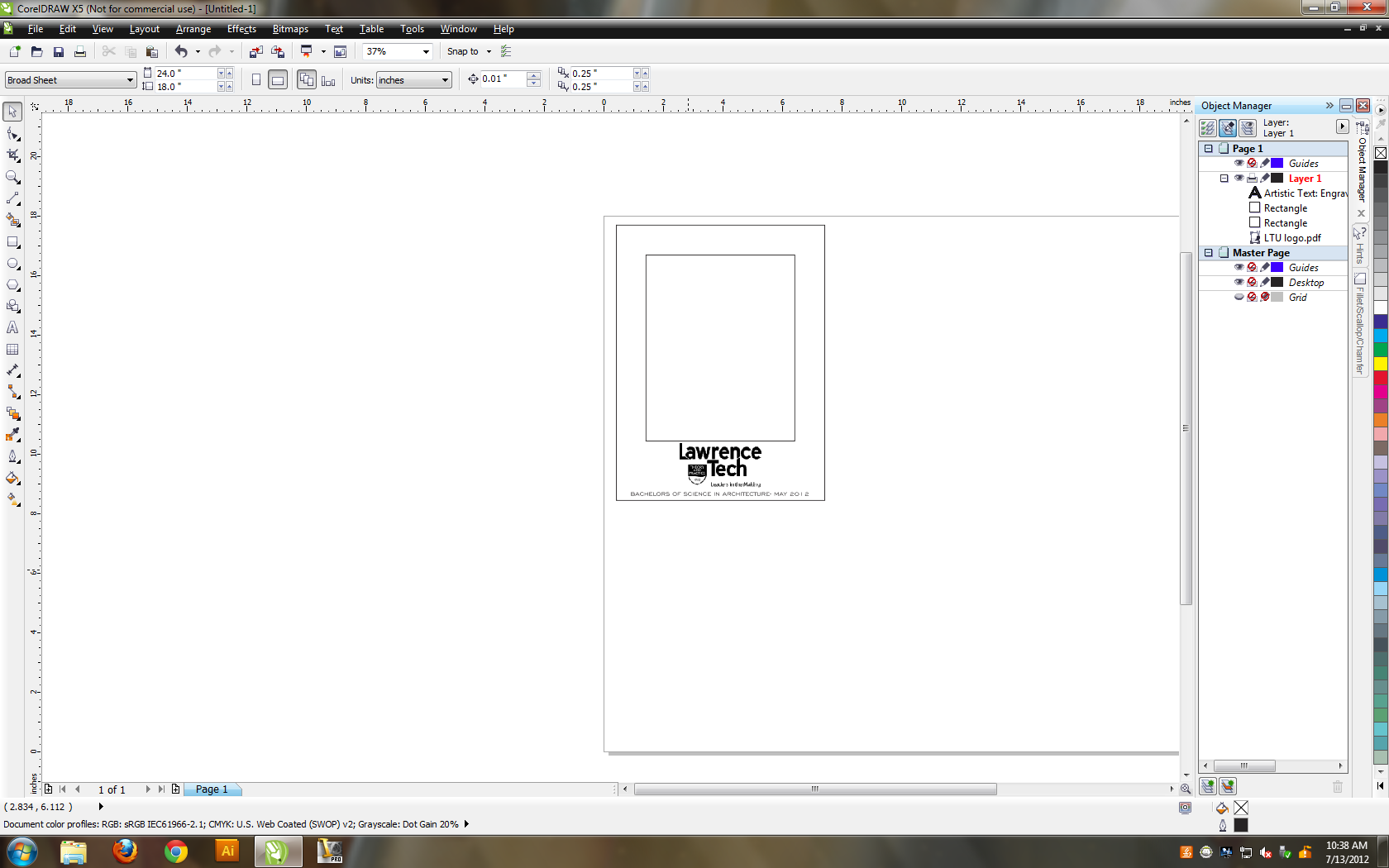Click the Open file icon

(x=36, y=51)
